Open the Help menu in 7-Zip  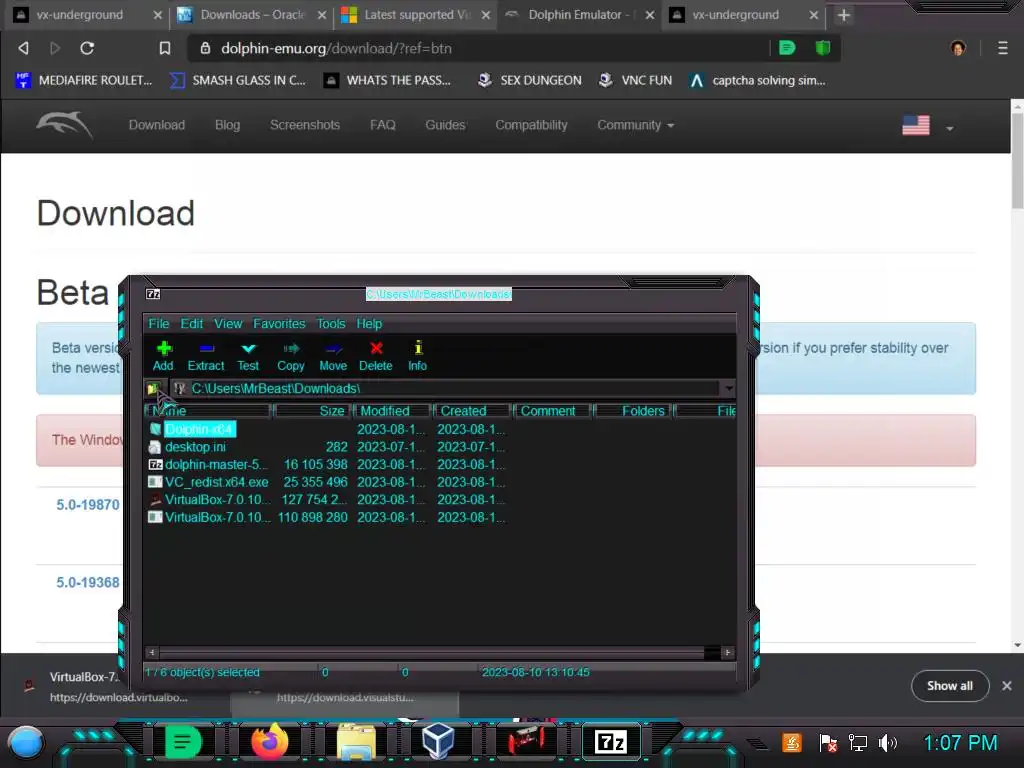click(x=369, y=324)
